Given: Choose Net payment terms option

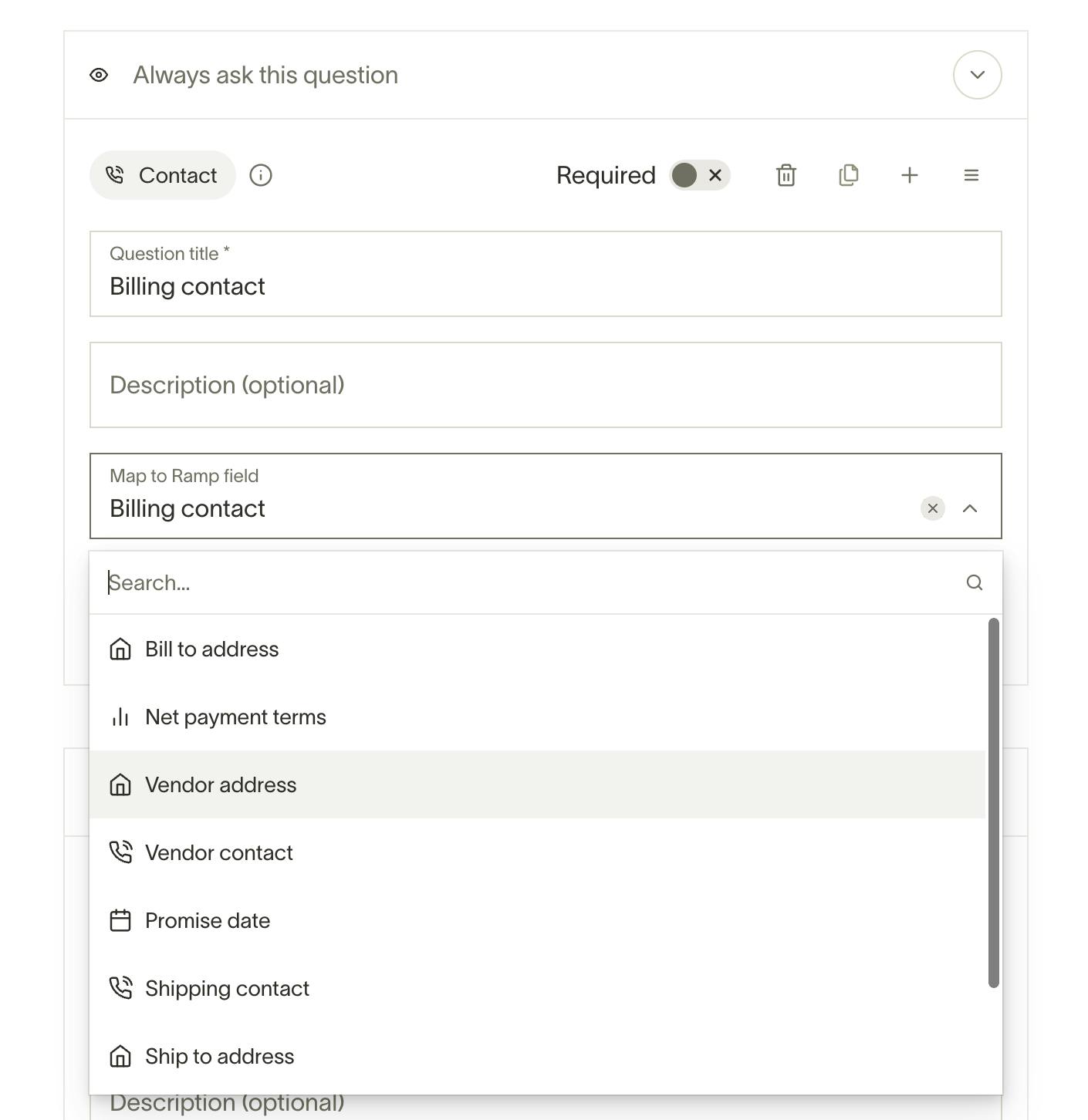Looking at the screenshot, I should (235, 717).
